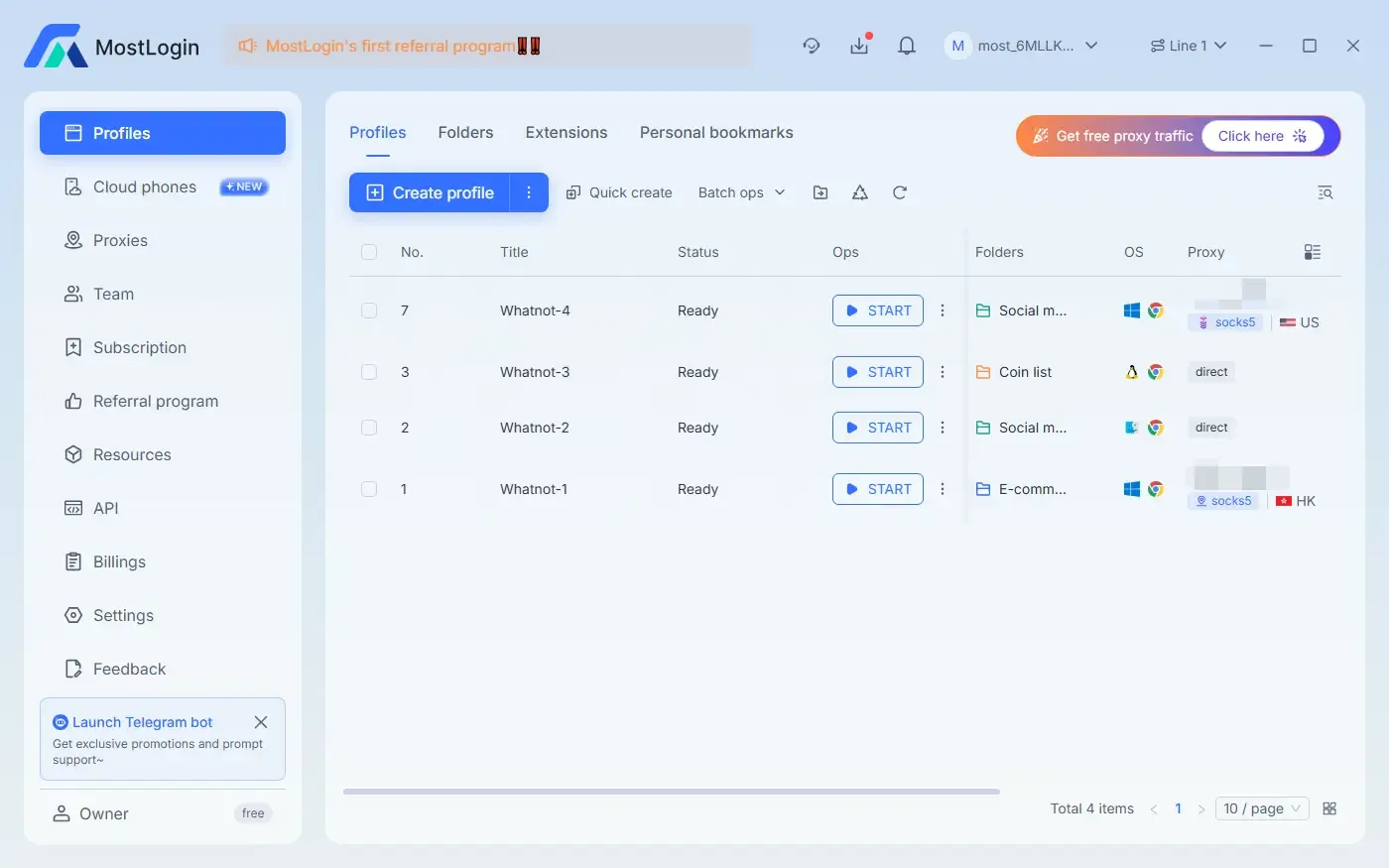Open the 10 / page dropdown
1389x868 pixels.
tap(1261, 807)
